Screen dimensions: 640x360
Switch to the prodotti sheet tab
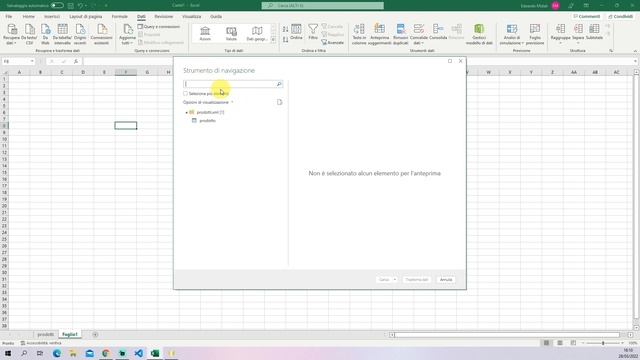click(45, 334)
